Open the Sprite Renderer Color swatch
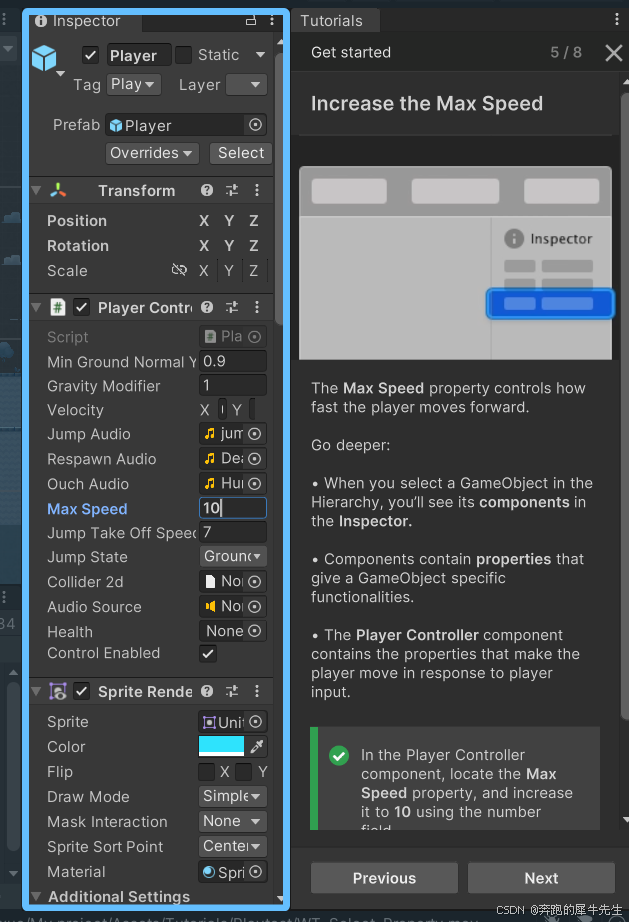This screenshot has width=629, height=922. coord(221,746)
